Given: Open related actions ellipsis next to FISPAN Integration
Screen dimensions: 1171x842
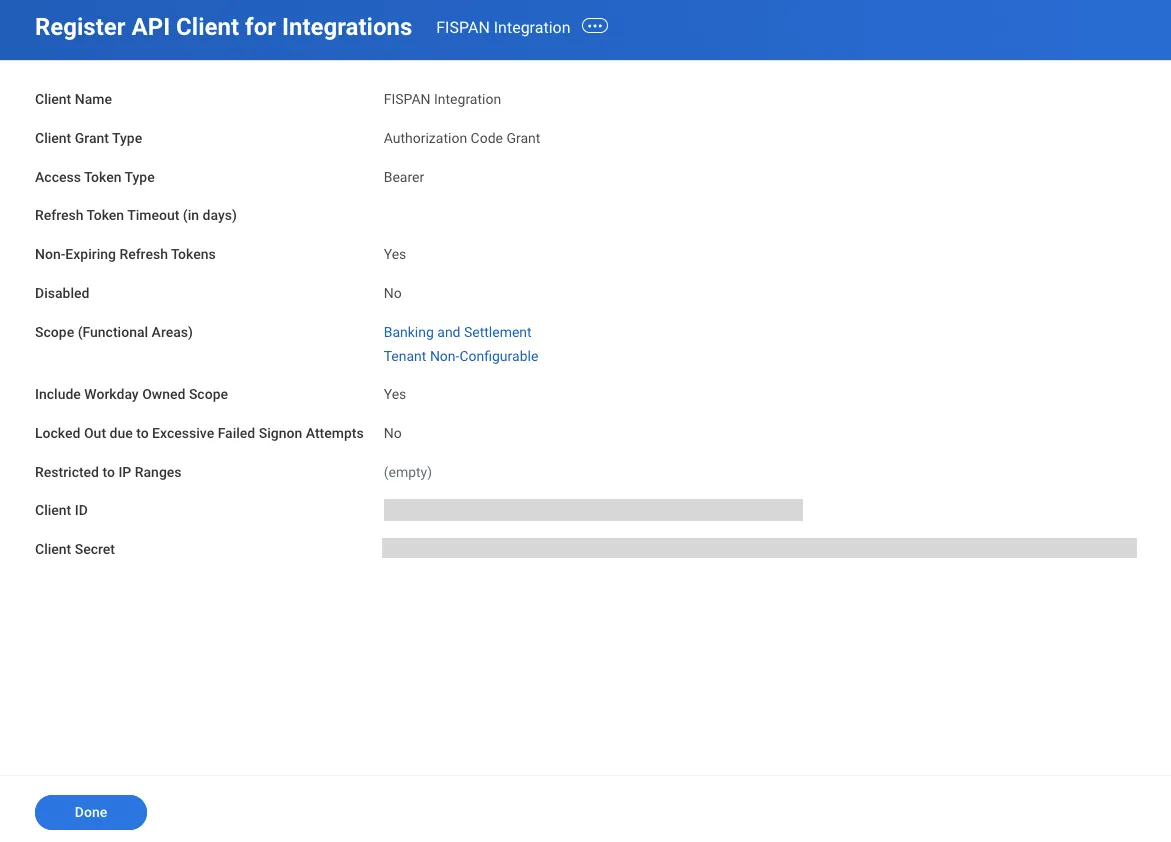Looking at the screenshot, I should click(594, 26).
